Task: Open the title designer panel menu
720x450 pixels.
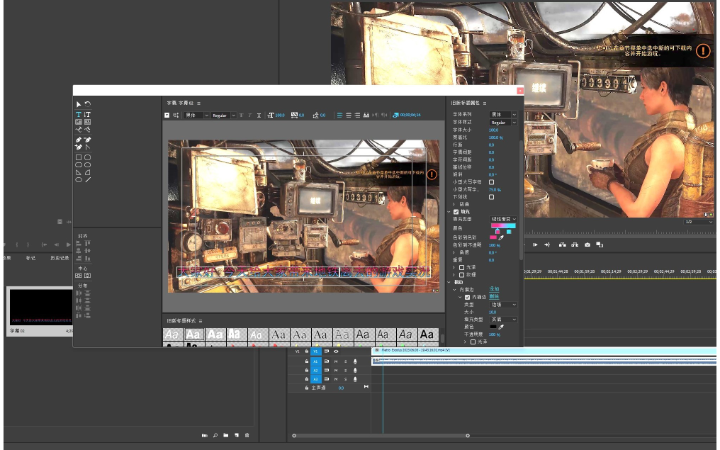Action: pyautogui.click(x=199, y=103)
